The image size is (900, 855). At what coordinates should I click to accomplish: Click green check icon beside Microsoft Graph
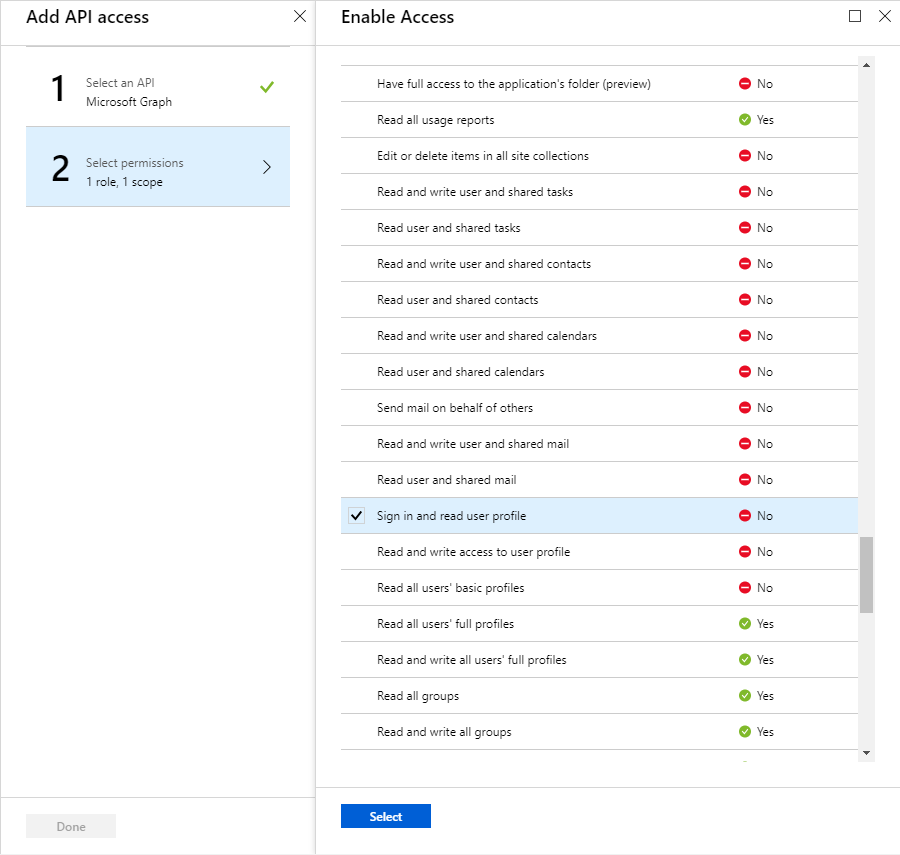tap(267, 88)
